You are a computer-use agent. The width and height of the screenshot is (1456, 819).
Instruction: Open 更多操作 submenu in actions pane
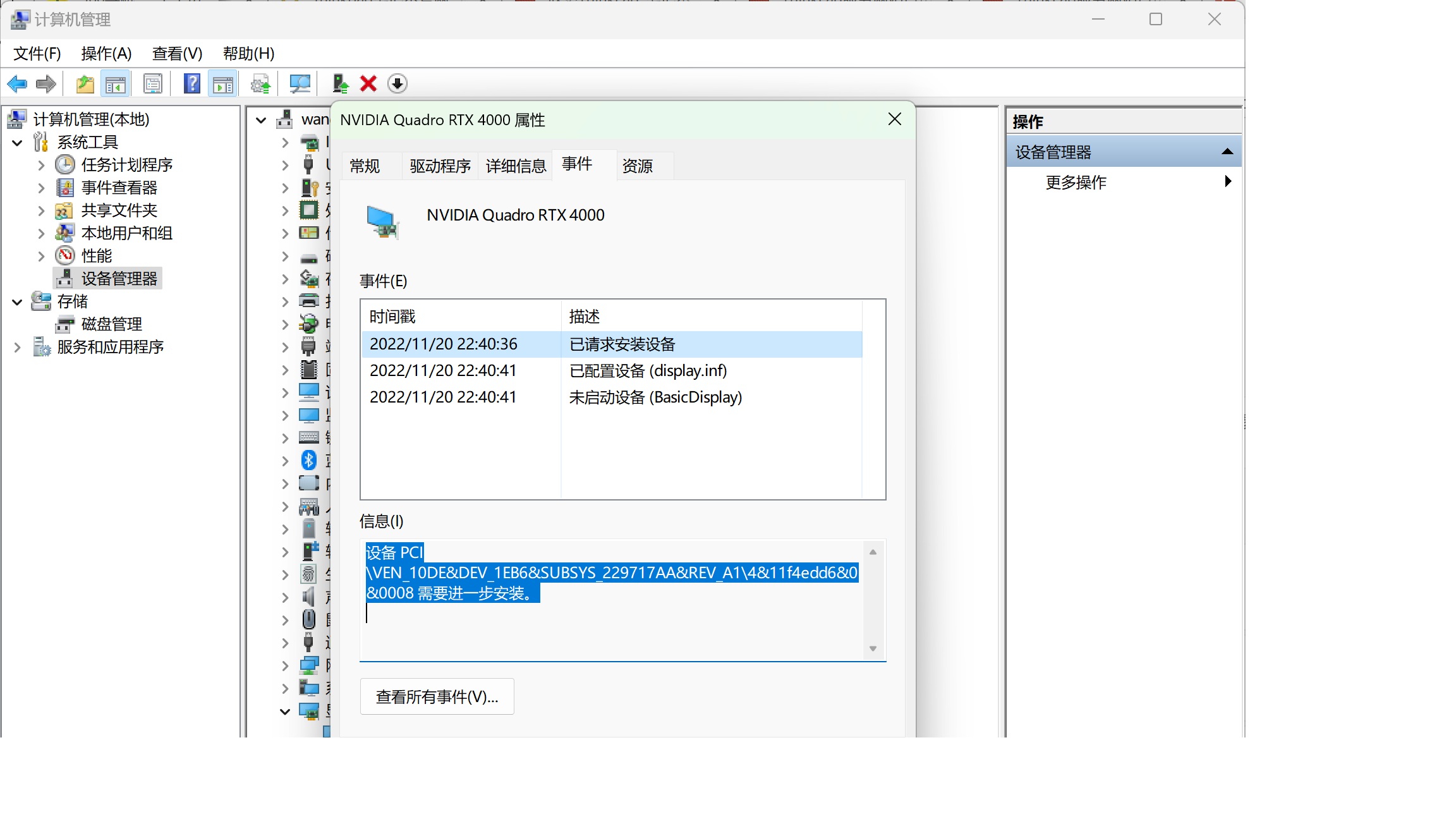point(1125,183)
